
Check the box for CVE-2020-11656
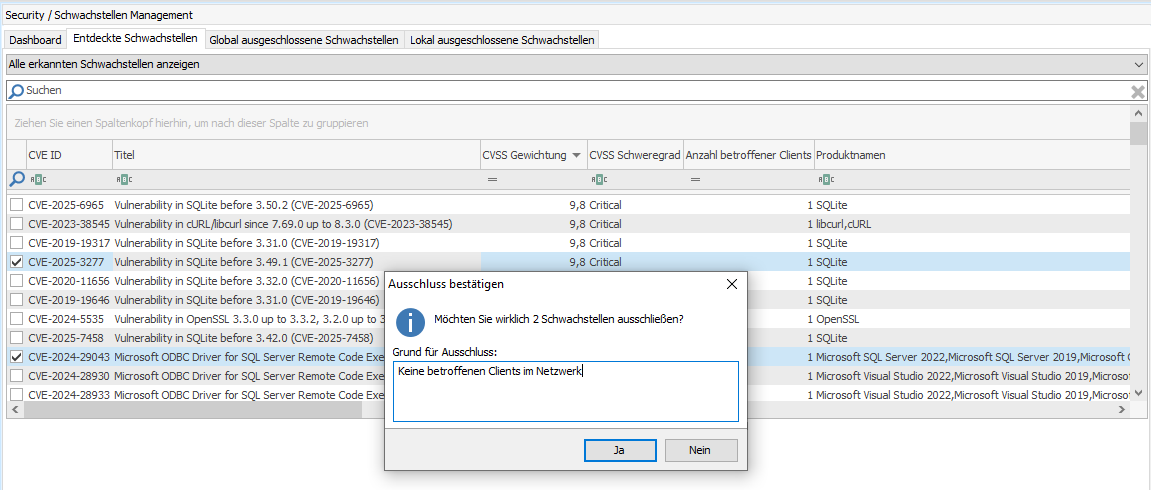17,281
